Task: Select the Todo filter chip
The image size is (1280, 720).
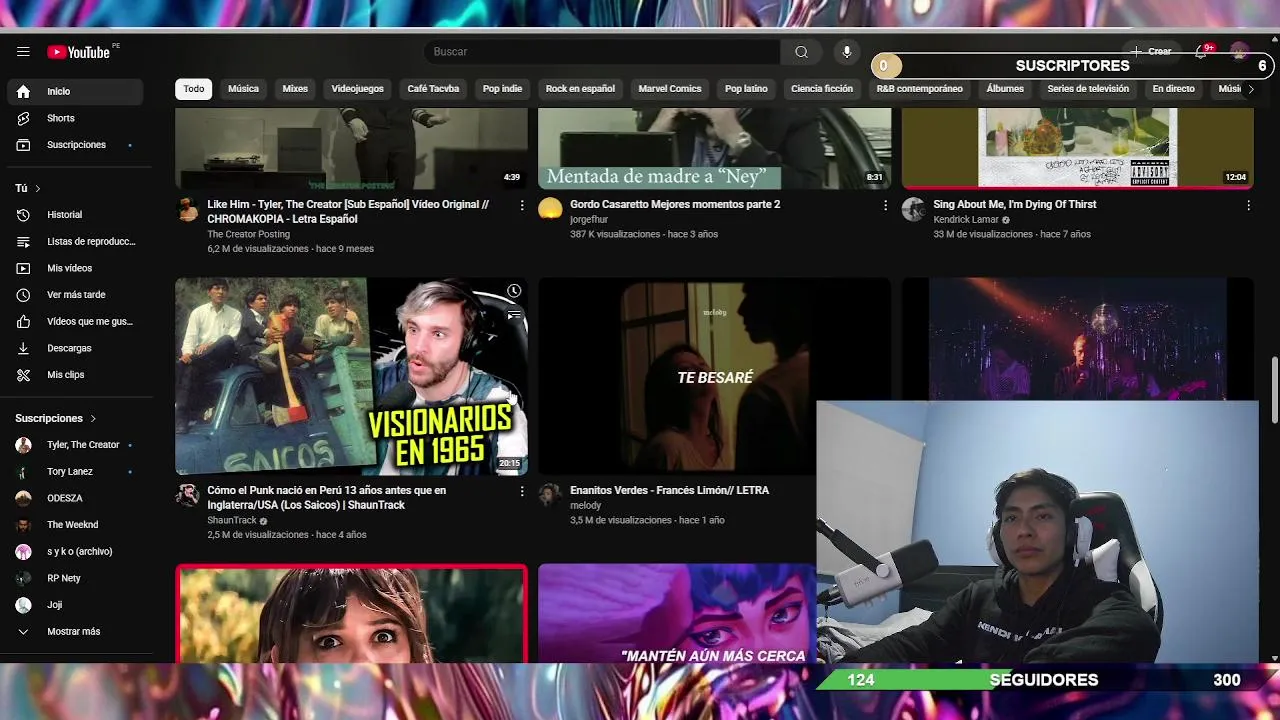Action: 194,89
